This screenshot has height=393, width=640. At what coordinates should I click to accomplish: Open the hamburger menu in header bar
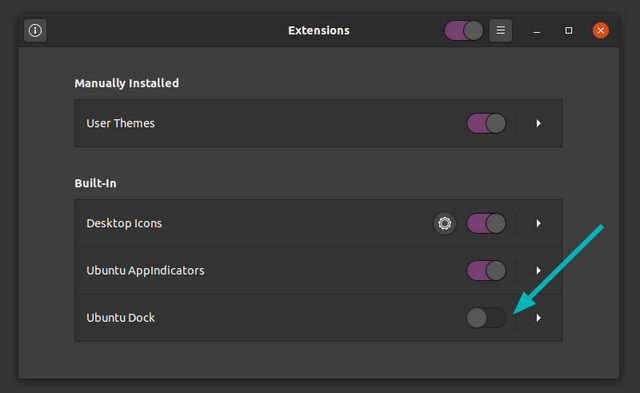[500, 30]
